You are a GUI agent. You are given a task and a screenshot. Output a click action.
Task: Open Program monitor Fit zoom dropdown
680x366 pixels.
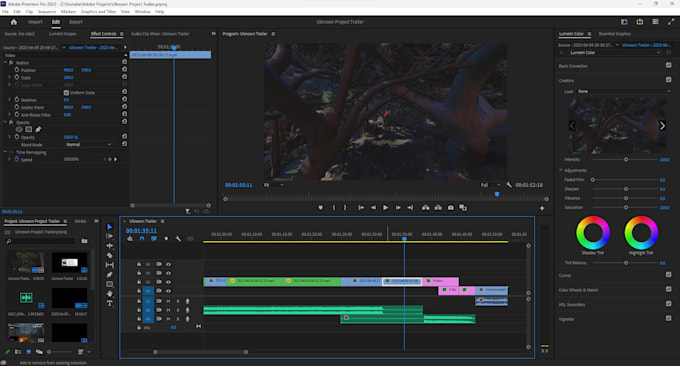tap(274, 185)
